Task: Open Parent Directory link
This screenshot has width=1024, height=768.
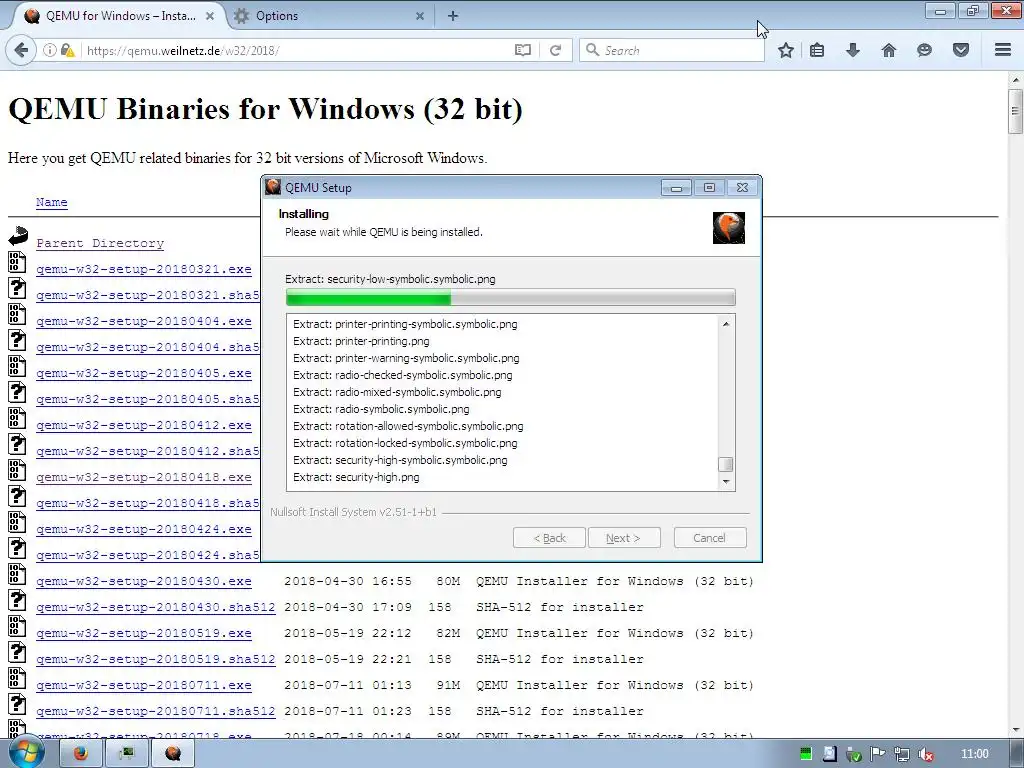Action: pos(100,243)
